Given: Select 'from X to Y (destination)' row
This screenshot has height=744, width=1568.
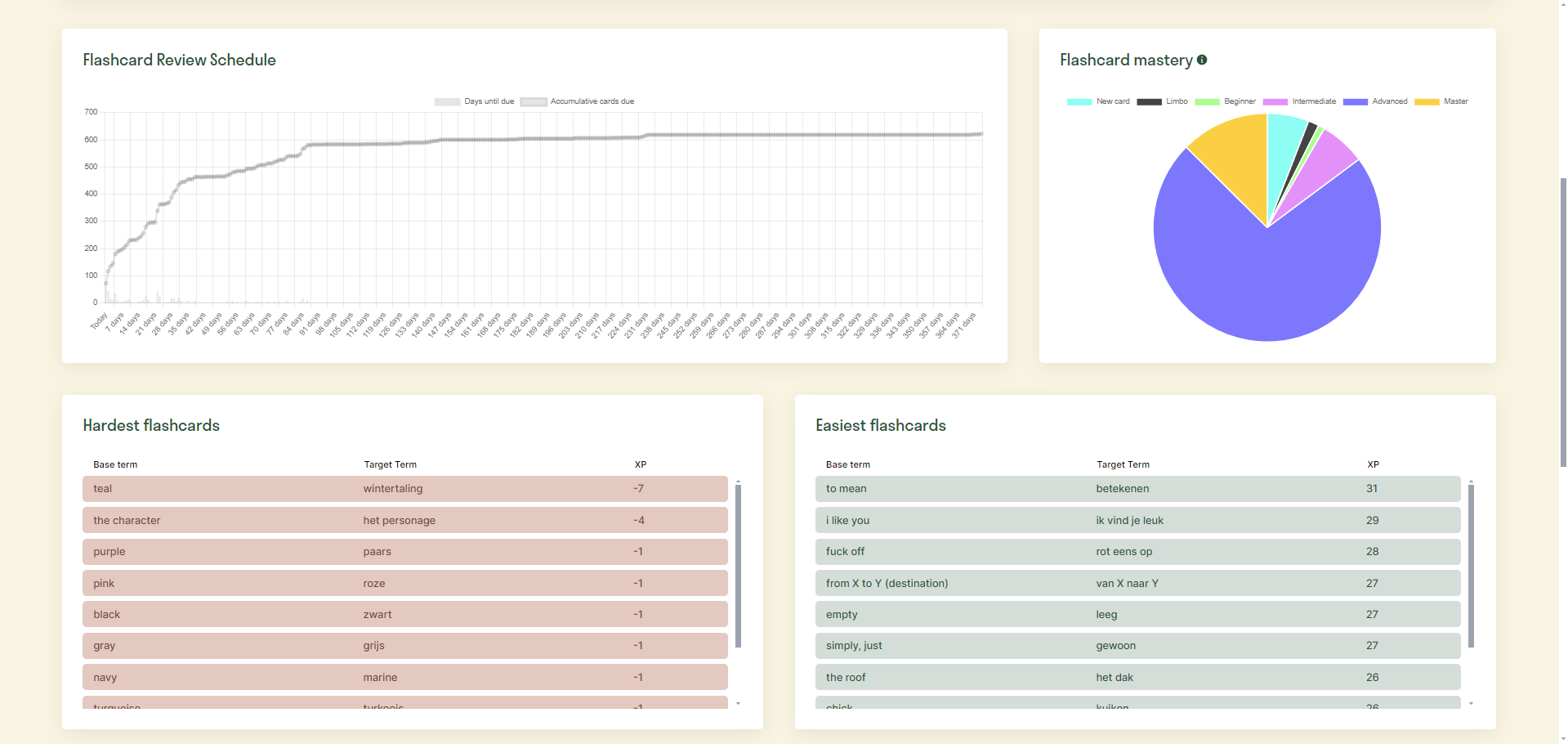Looking at the screenshot, I should point(1137,583).
